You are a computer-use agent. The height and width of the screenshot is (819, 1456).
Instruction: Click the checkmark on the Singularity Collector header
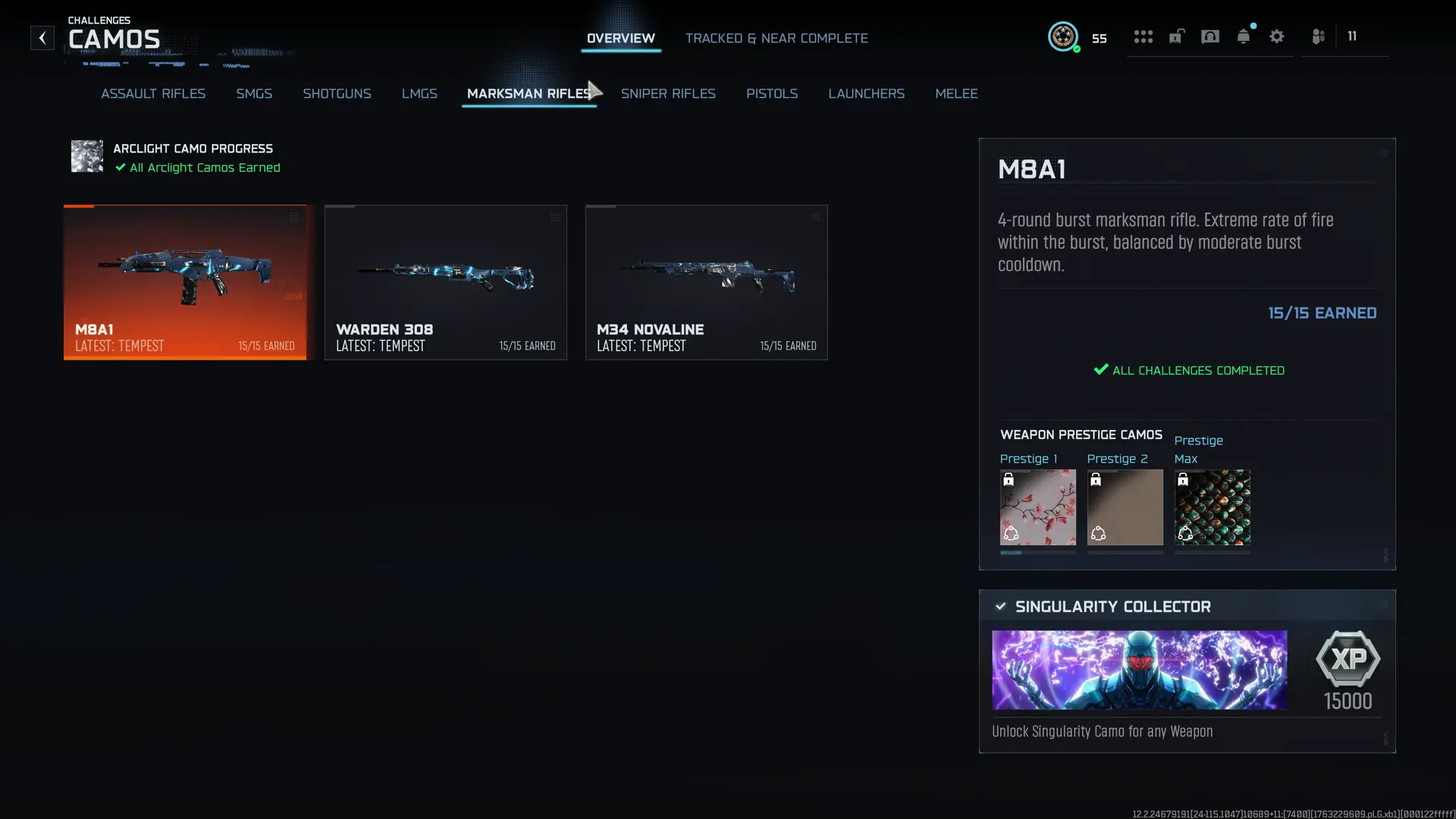click(1001, 606)
